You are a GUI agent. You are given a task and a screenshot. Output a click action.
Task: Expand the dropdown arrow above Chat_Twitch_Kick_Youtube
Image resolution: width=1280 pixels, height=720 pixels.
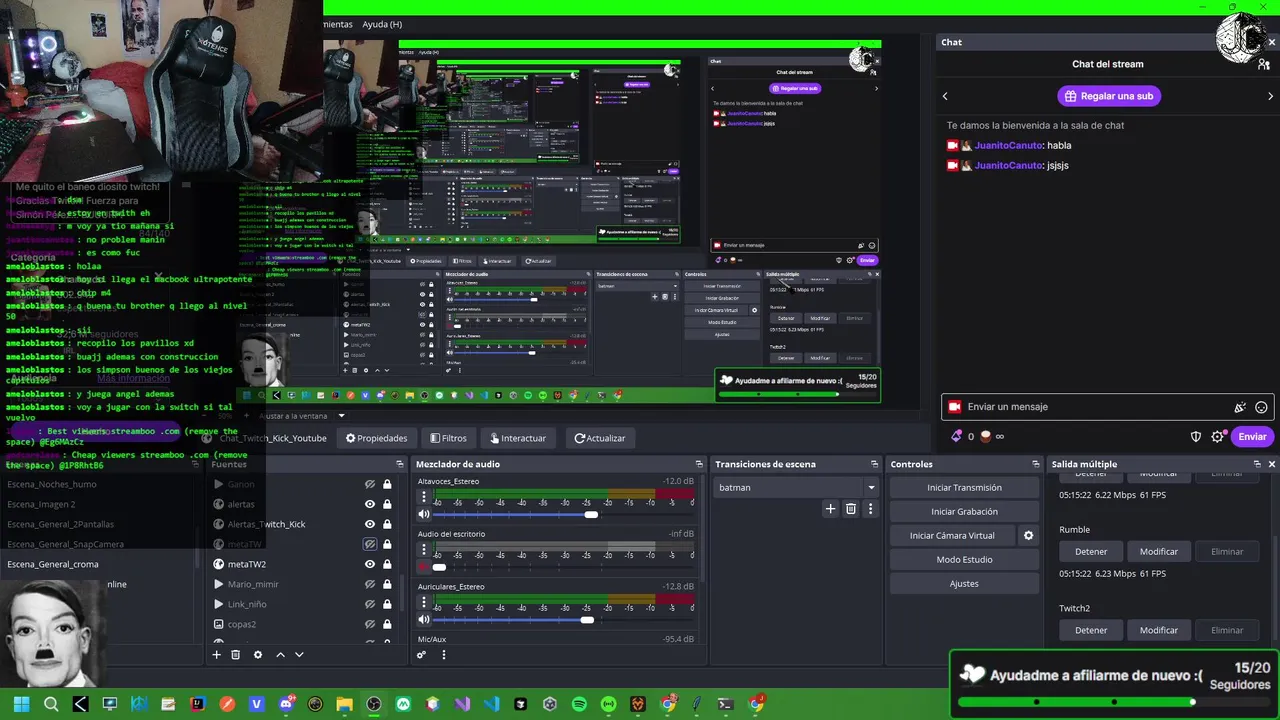click(x=341, y=416)
